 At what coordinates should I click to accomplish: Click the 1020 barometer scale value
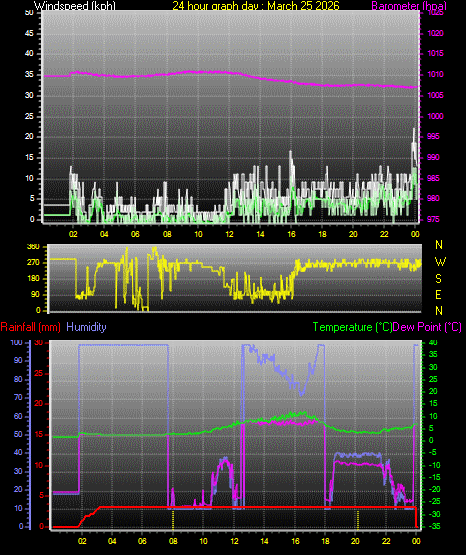[436, 33]
